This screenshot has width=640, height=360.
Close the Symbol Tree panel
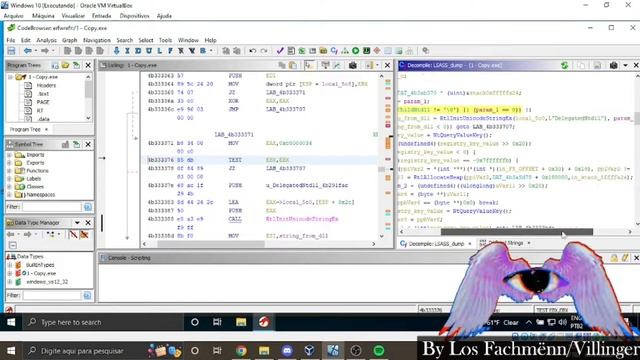tap(88, 144)
